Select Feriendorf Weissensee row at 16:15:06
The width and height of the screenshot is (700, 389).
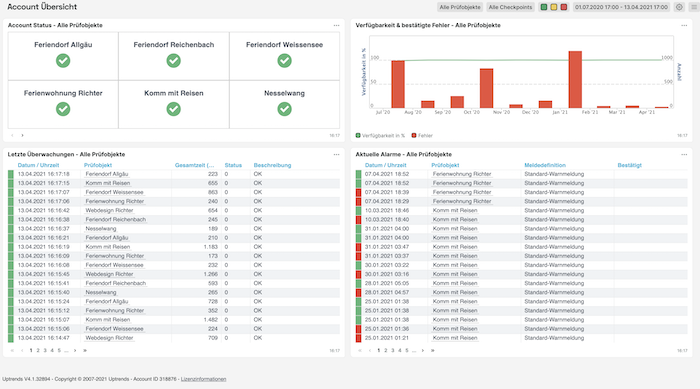[x=174, y=329]
